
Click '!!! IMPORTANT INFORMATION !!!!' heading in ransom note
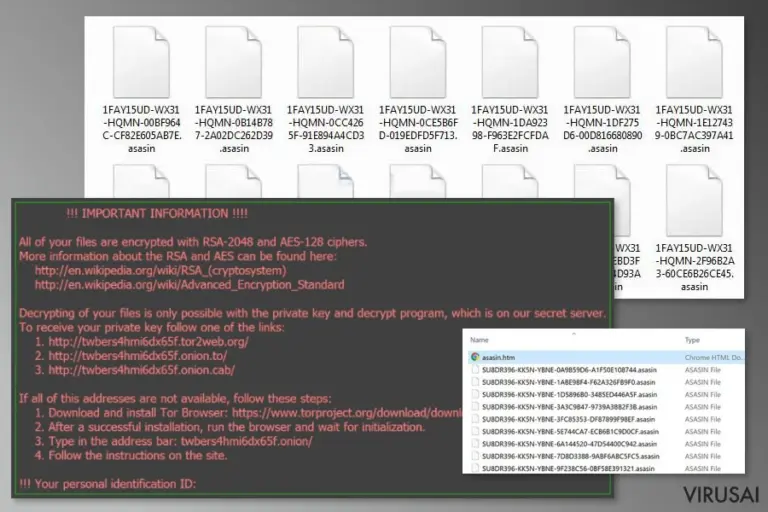pyautogui.click(x=157, y=214)
